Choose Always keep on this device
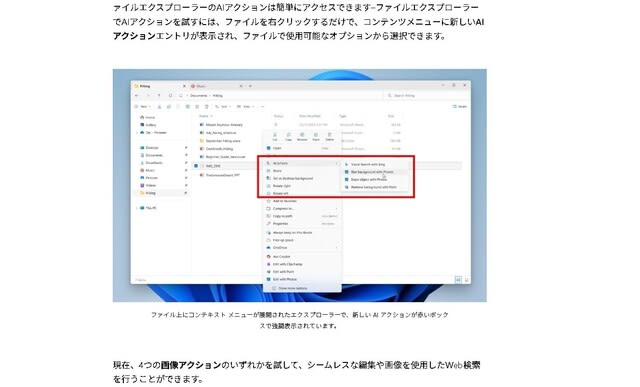The image size is (640, 387). (x=302, y=233)
